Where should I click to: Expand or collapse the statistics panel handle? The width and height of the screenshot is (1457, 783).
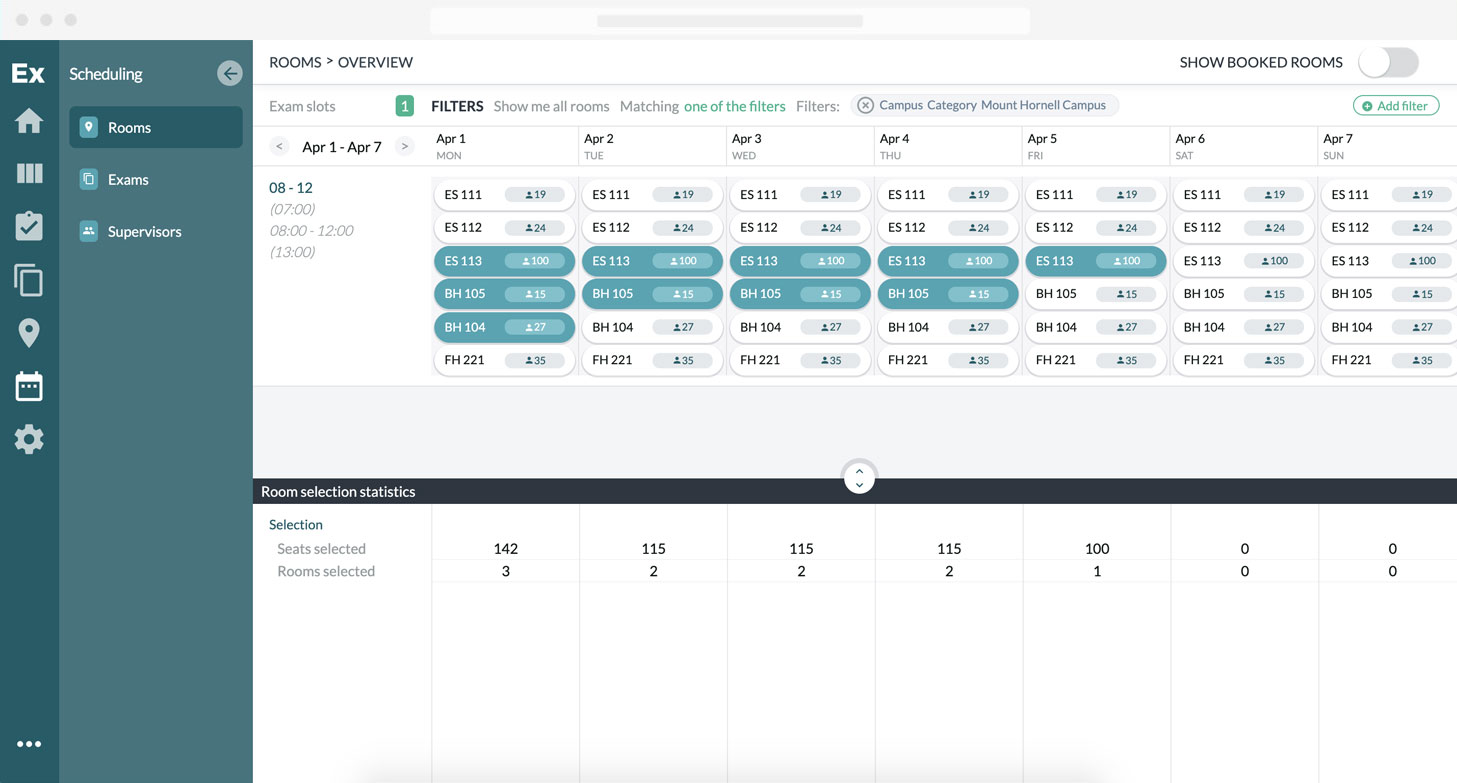pos(859,478)
